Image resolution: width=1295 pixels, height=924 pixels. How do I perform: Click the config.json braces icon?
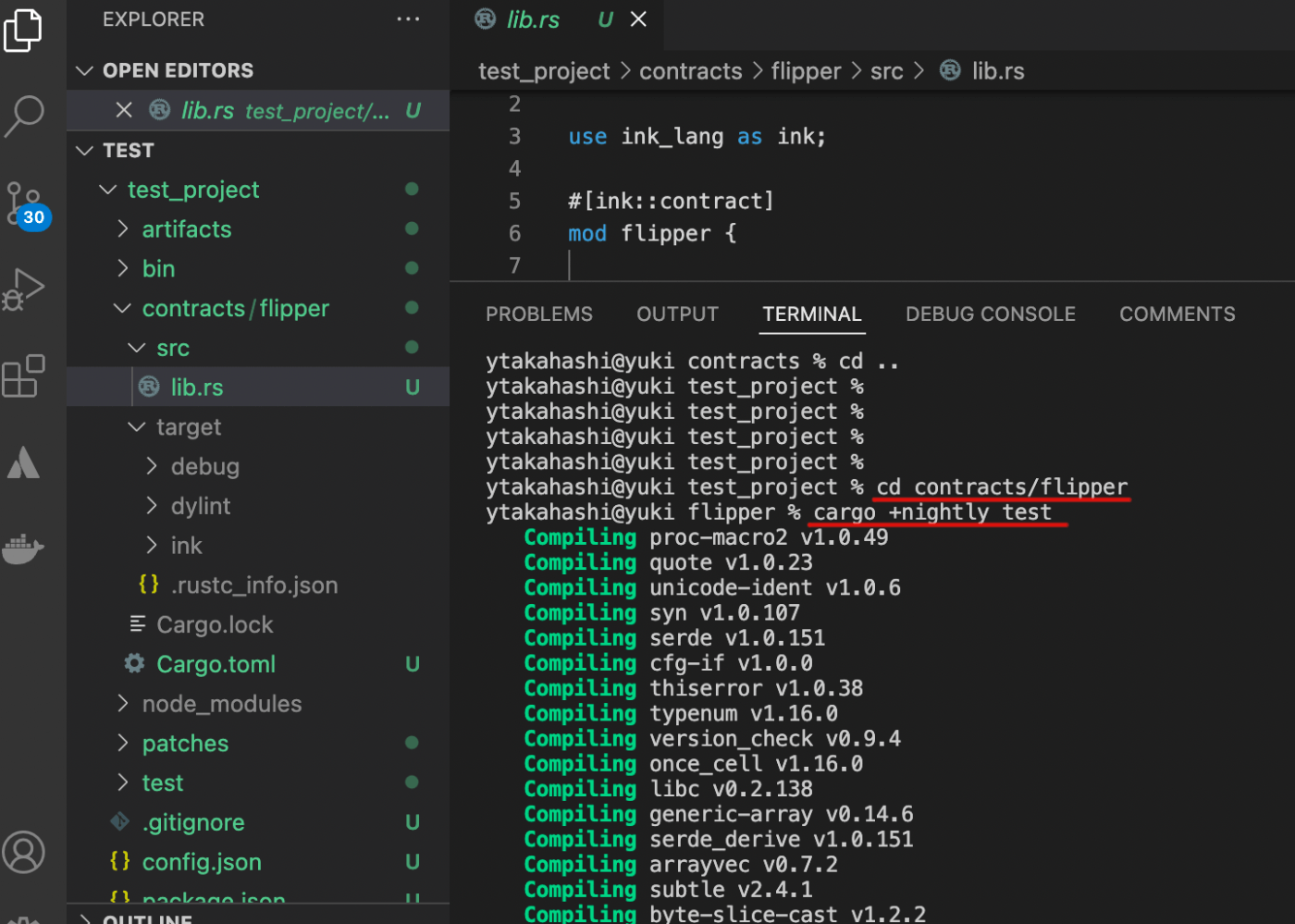120,860
